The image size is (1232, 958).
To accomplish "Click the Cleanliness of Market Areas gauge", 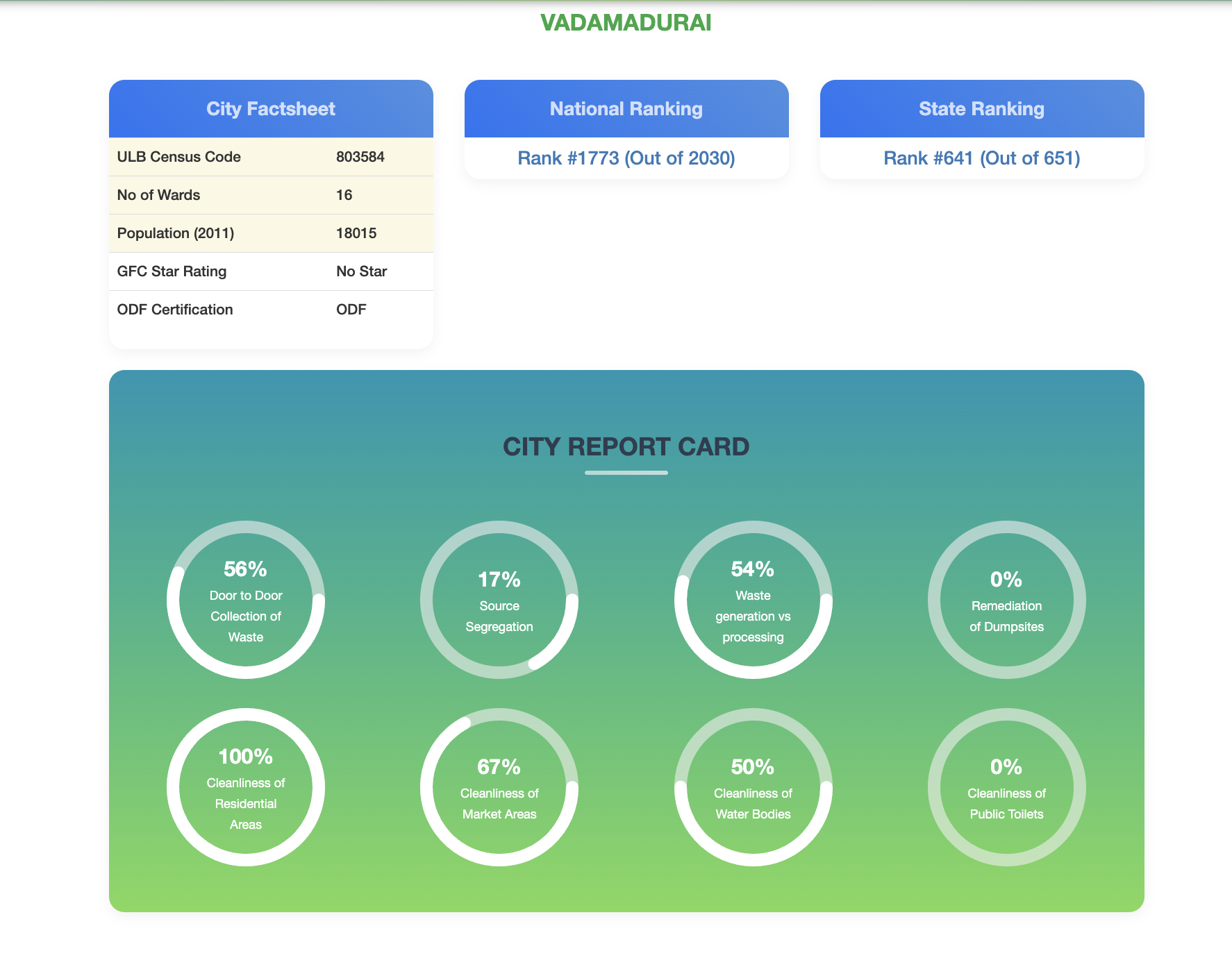I will click(499, 787).
